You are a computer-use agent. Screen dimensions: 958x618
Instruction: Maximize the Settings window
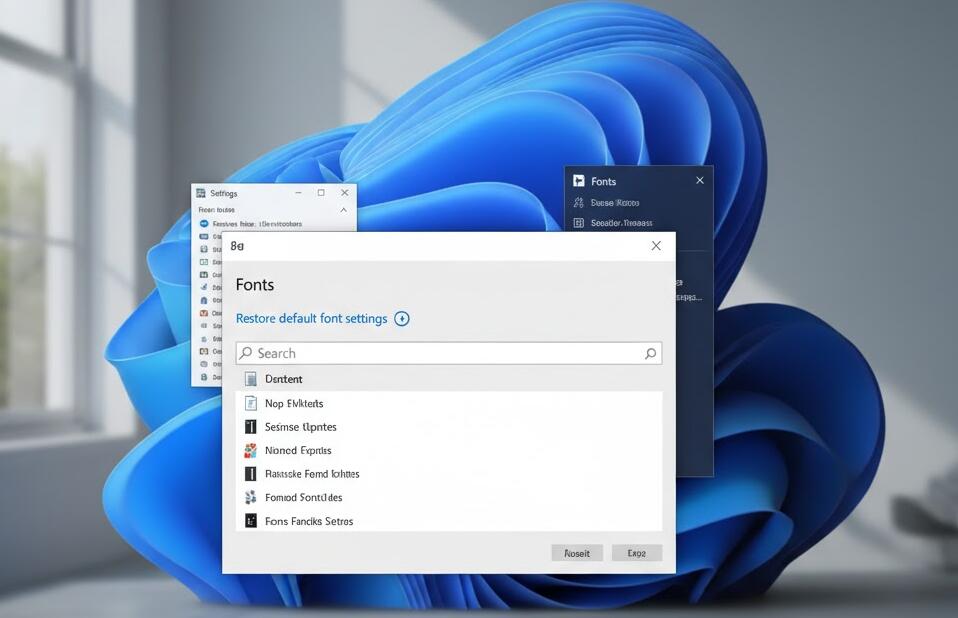click(321, 193)
